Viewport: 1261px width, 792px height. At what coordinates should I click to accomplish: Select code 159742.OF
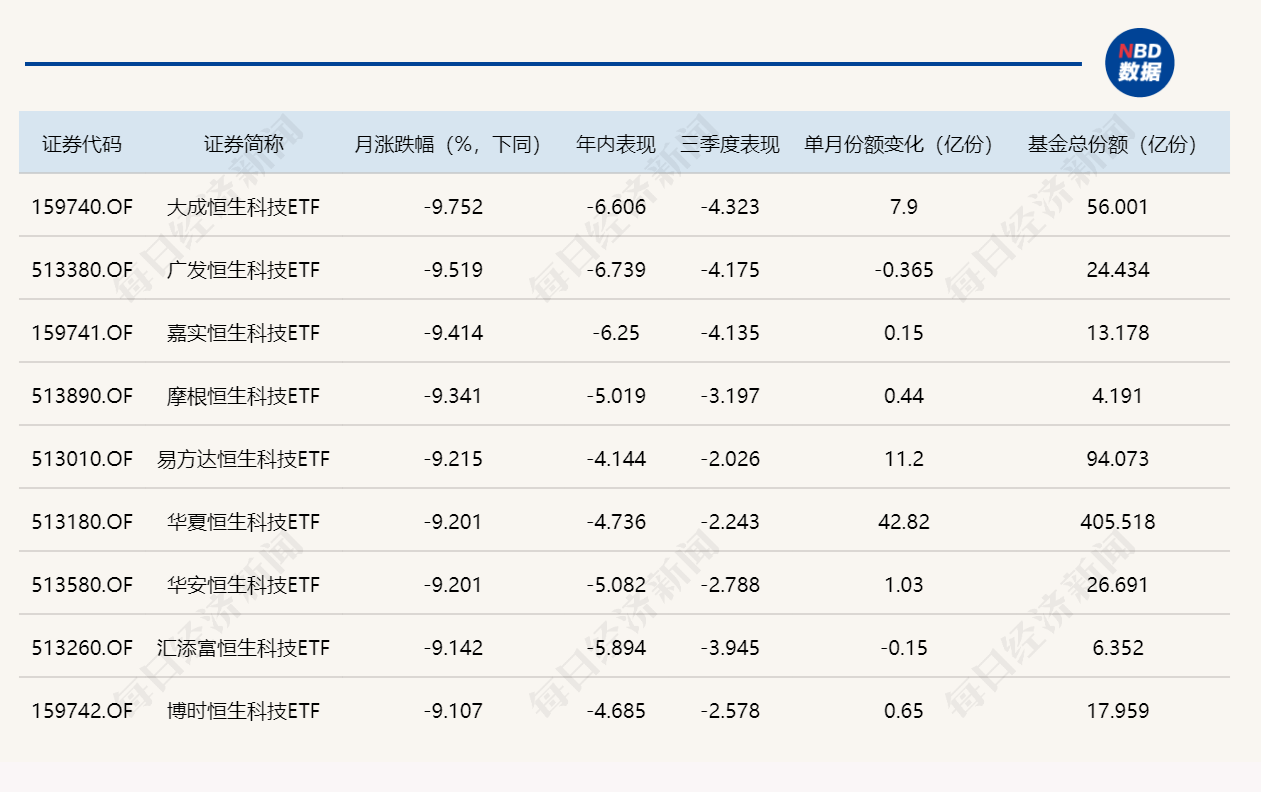[x=82, y=711]
